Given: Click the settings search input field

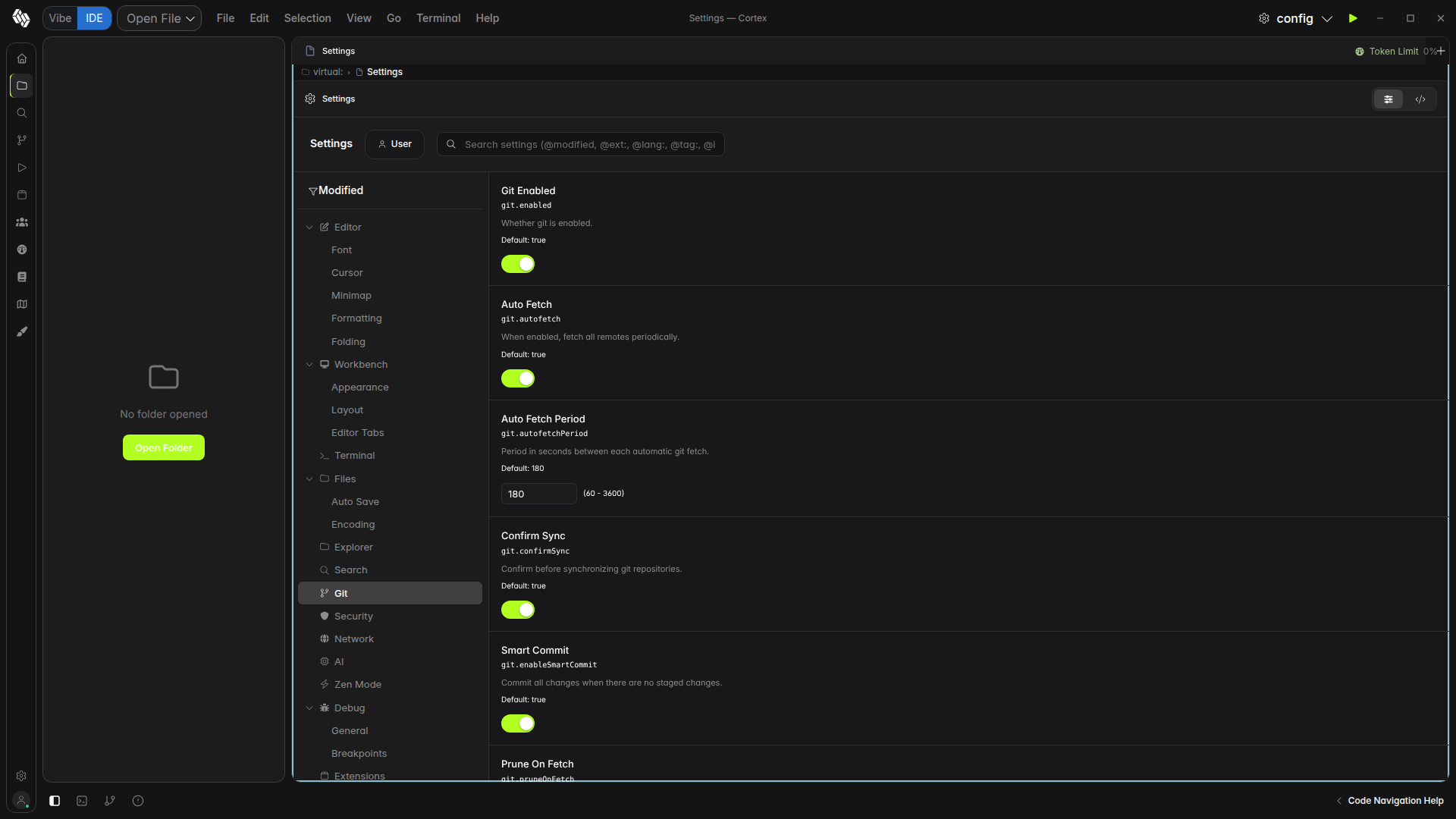Looking at the screenshot, I should tap(580, 144).
